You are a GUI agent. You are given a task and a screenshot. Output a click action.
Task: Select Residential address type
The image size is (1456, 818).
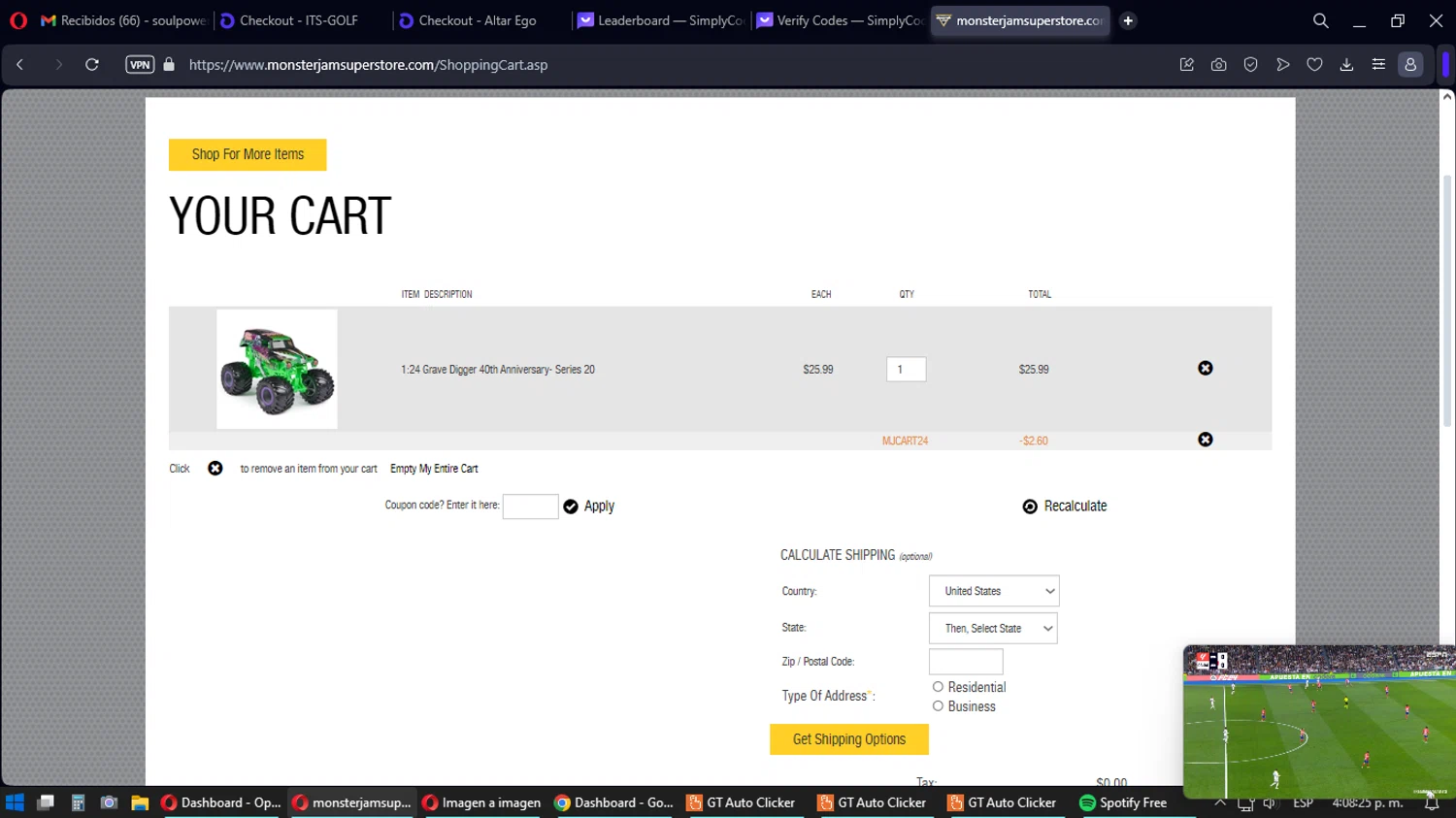coord(938,687)
